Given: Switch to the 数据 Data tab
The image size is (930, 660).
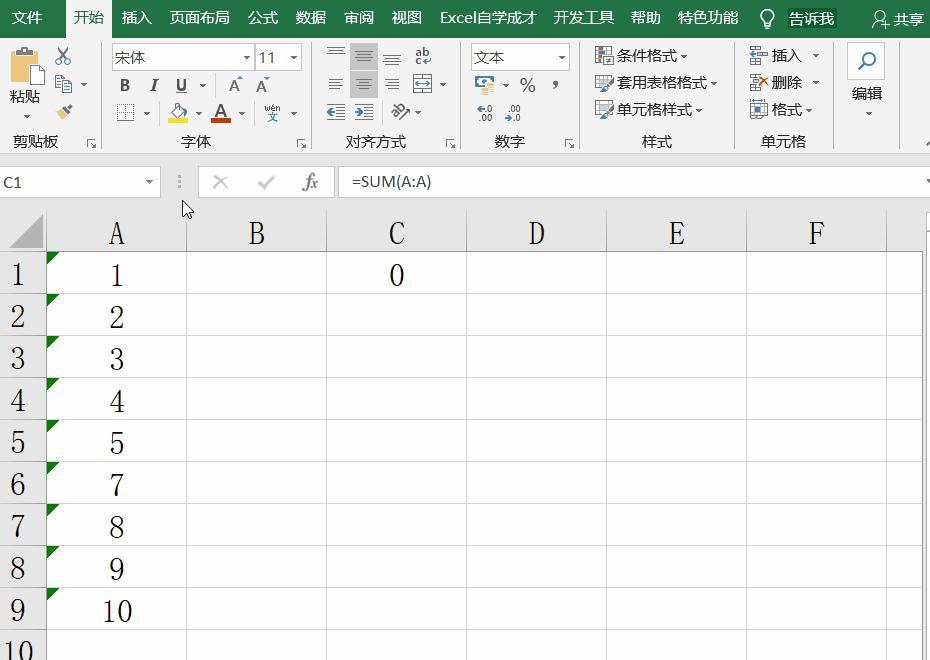Looking at the screenshot, I should [x=311, y=18].
